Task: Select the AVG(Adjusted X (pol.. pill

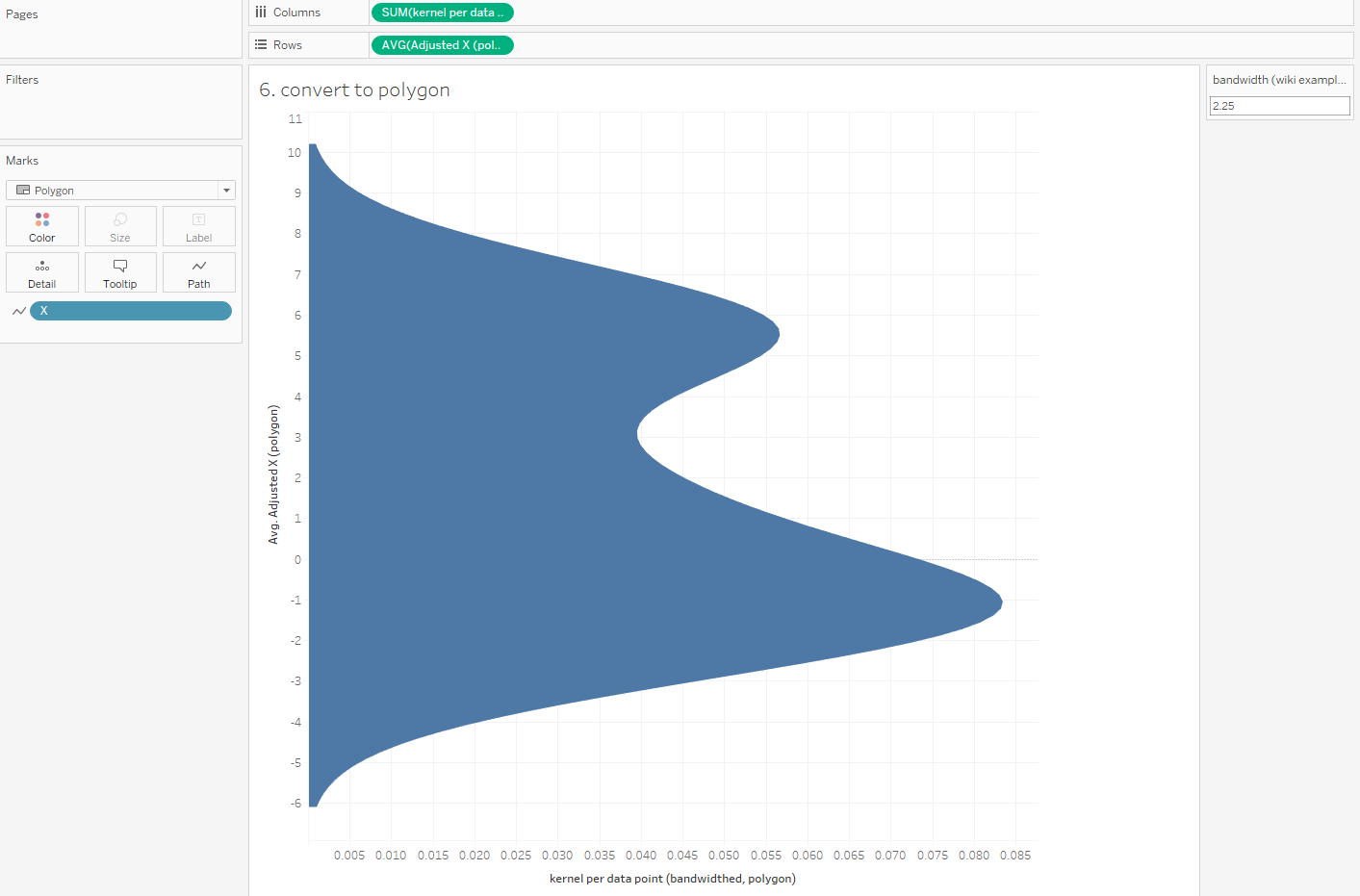Action: click(x=442, y=45)
